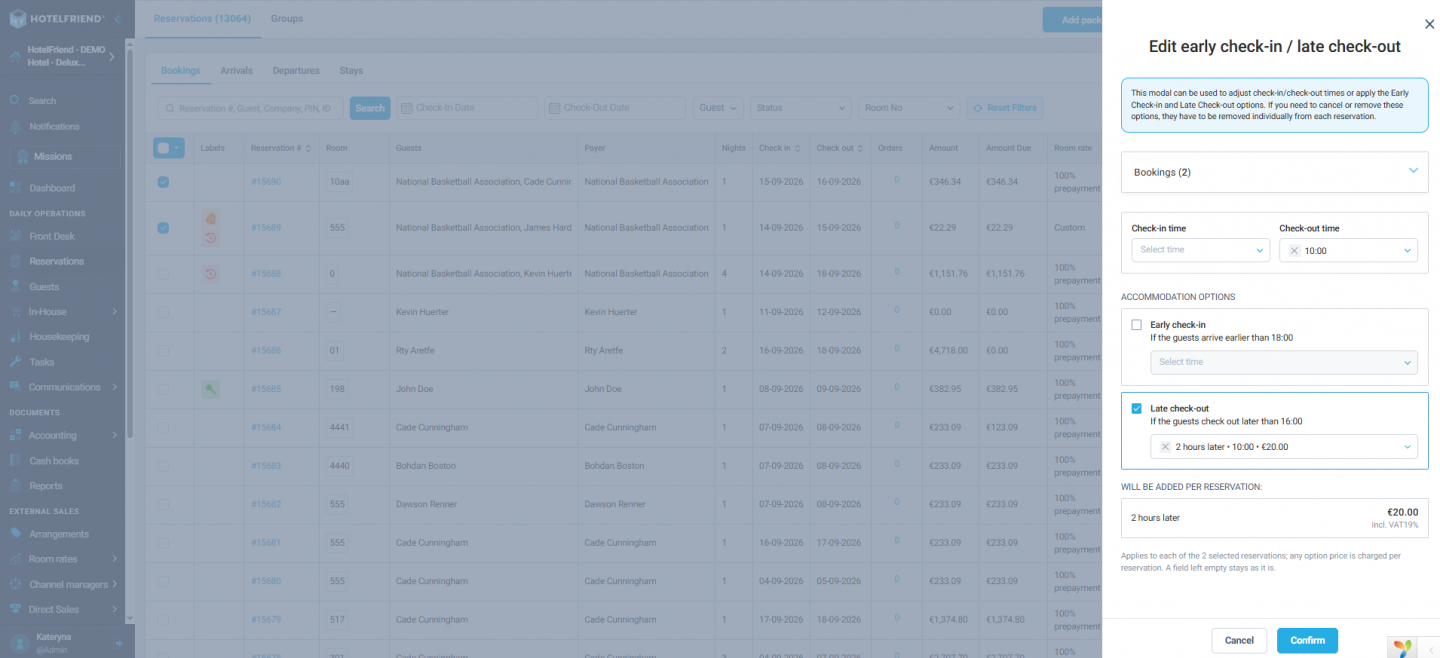Click the reservation search input field
The width and height of the screenshot is (1440, 658).
point(250,108)
